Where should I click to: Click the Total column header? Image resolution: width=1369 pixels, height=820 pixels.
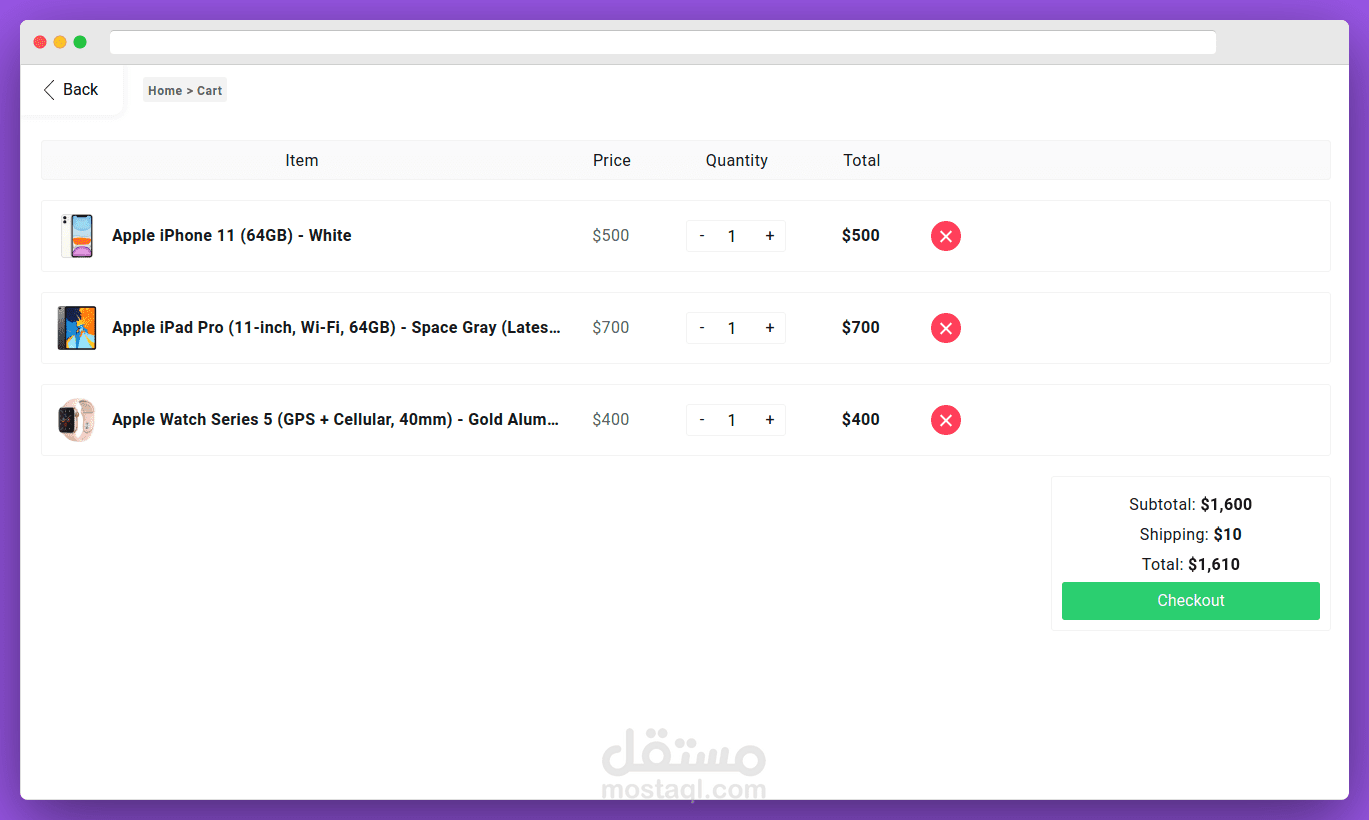(x=862, y=160)
